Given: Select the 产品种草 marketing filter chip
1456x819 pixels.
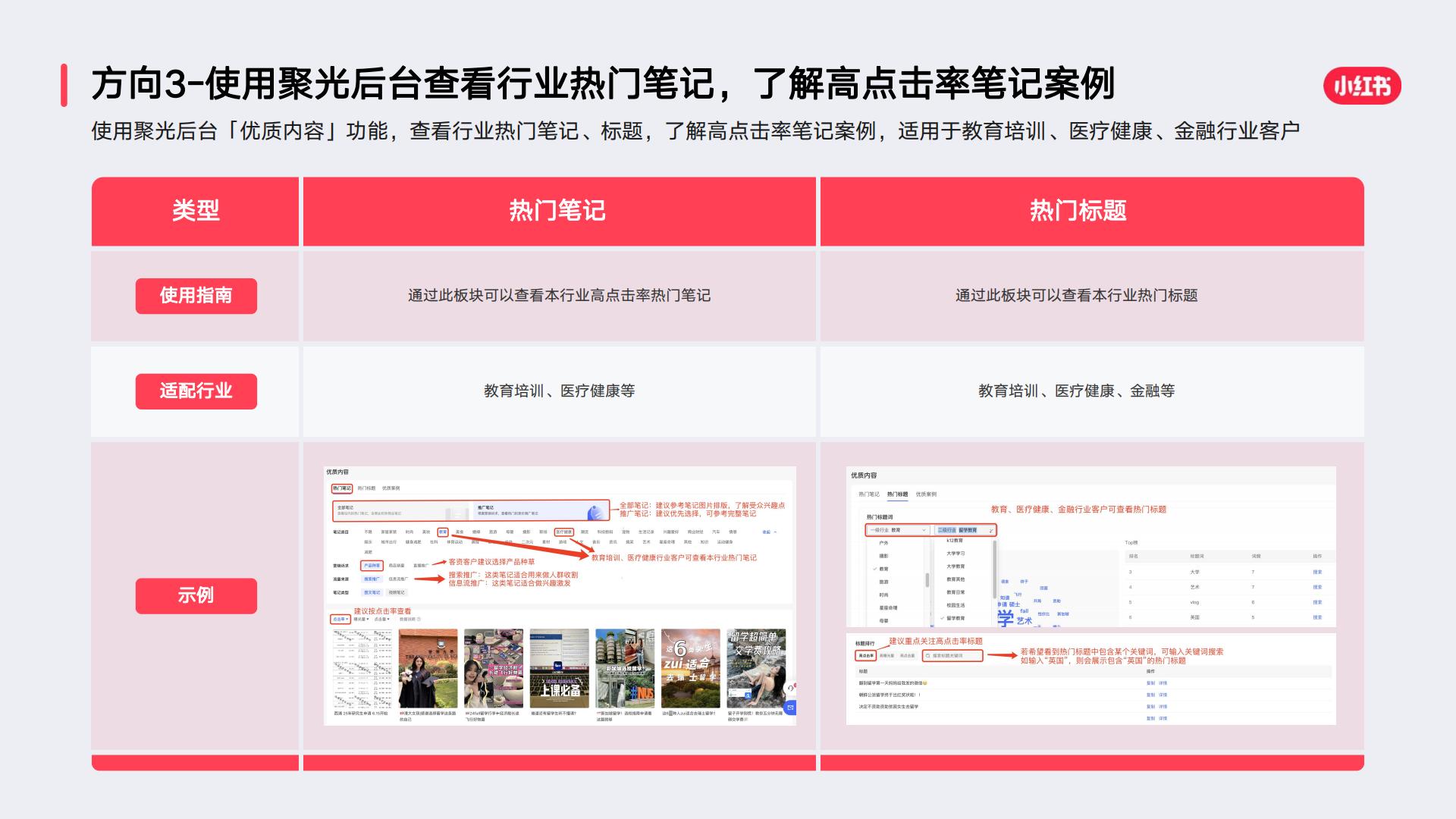Looking at the screenshot, I should pyautogui.click(x=372, y=565).
